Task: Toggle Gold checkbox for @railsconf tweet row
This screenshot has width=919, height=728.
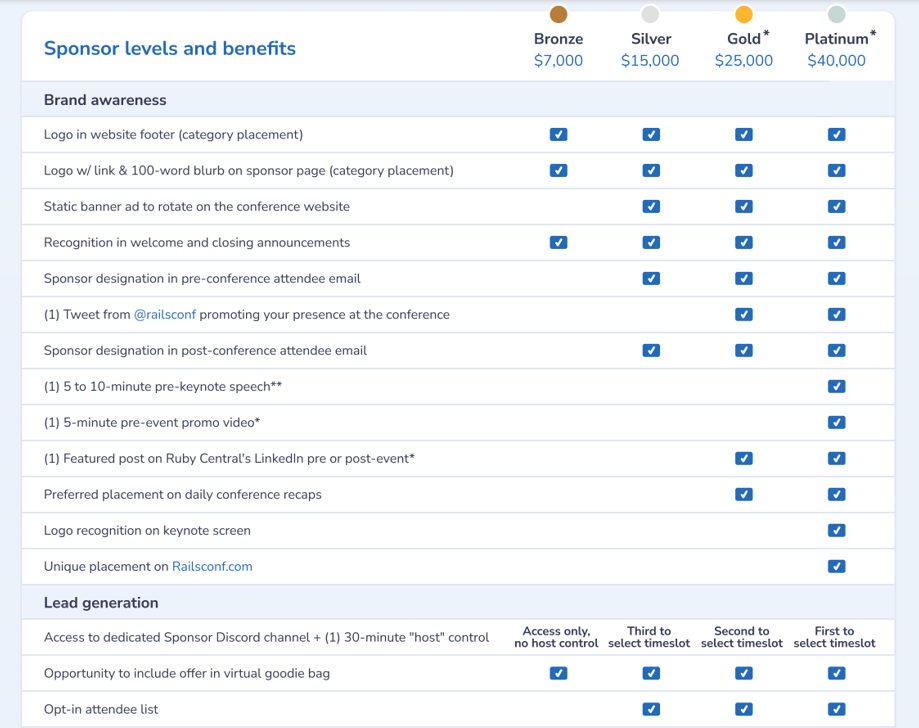Action: coord(743,314)
